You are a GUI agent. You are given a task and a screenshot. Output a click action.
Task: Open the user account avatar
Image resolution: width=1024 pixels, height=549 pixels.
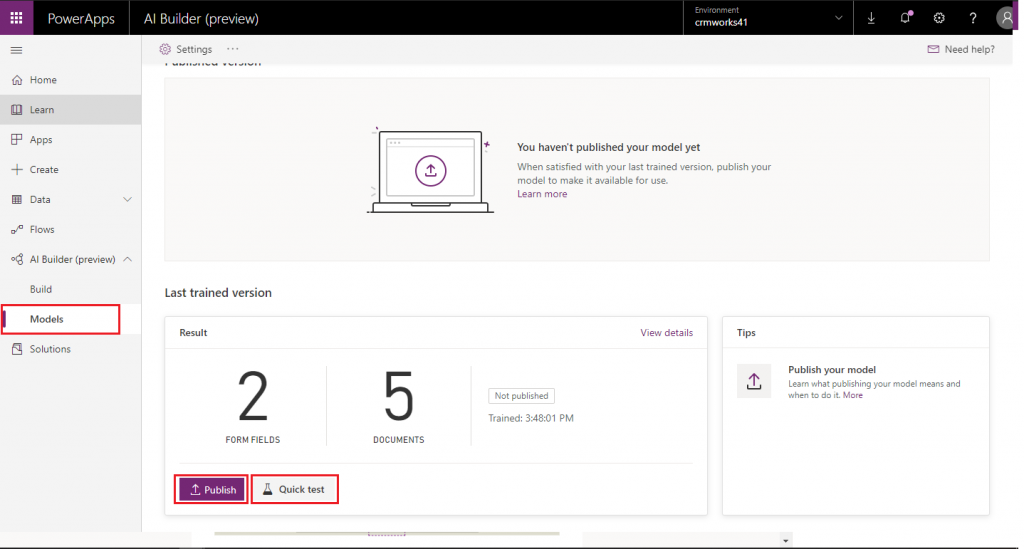pyautogui.click(x=1006, y=18)
